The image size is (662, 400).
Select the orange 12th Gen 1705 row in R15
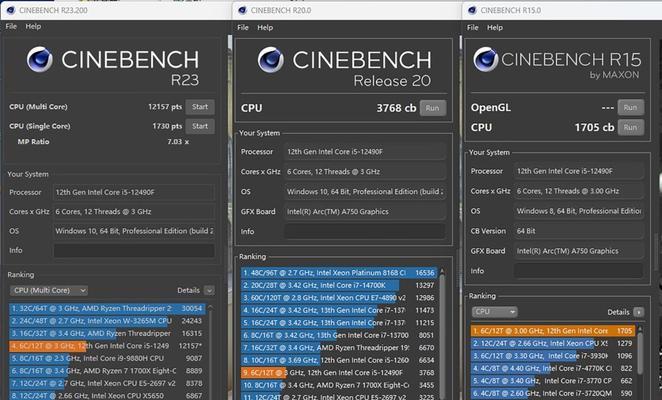click(553, 331)
